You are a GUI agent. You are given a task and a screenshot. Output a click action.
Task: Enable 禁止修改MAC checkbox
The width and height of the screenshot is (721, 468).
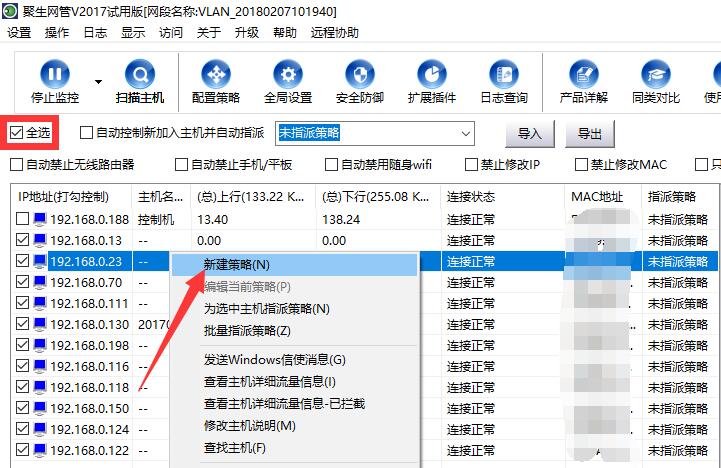click(x=581, y=165)
